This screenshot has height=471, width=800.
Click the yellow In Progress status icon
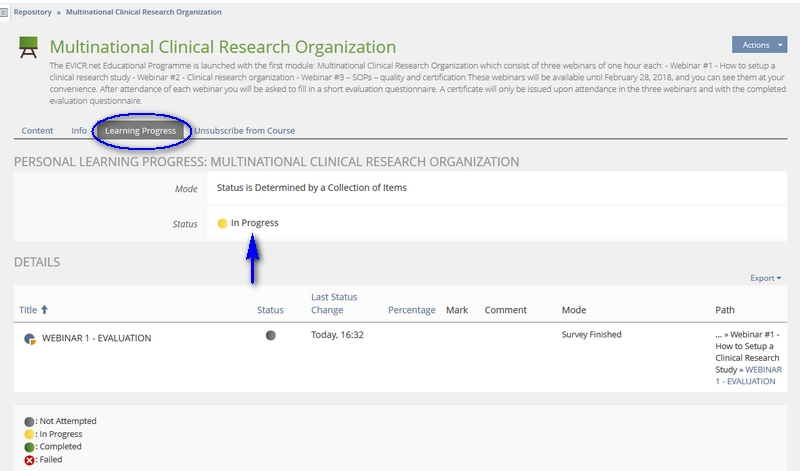point(222,223)
